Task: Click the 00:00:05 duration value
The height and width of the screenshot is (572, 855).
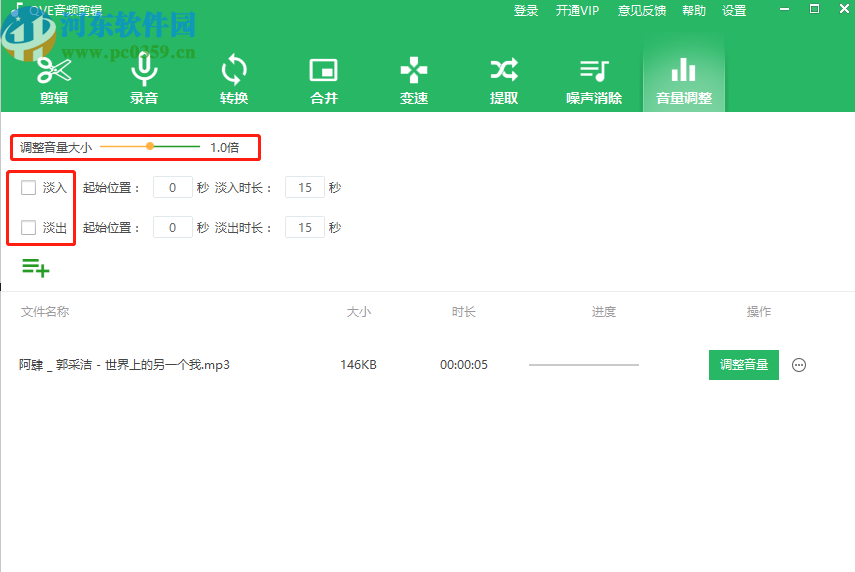Action: (463, 365)
